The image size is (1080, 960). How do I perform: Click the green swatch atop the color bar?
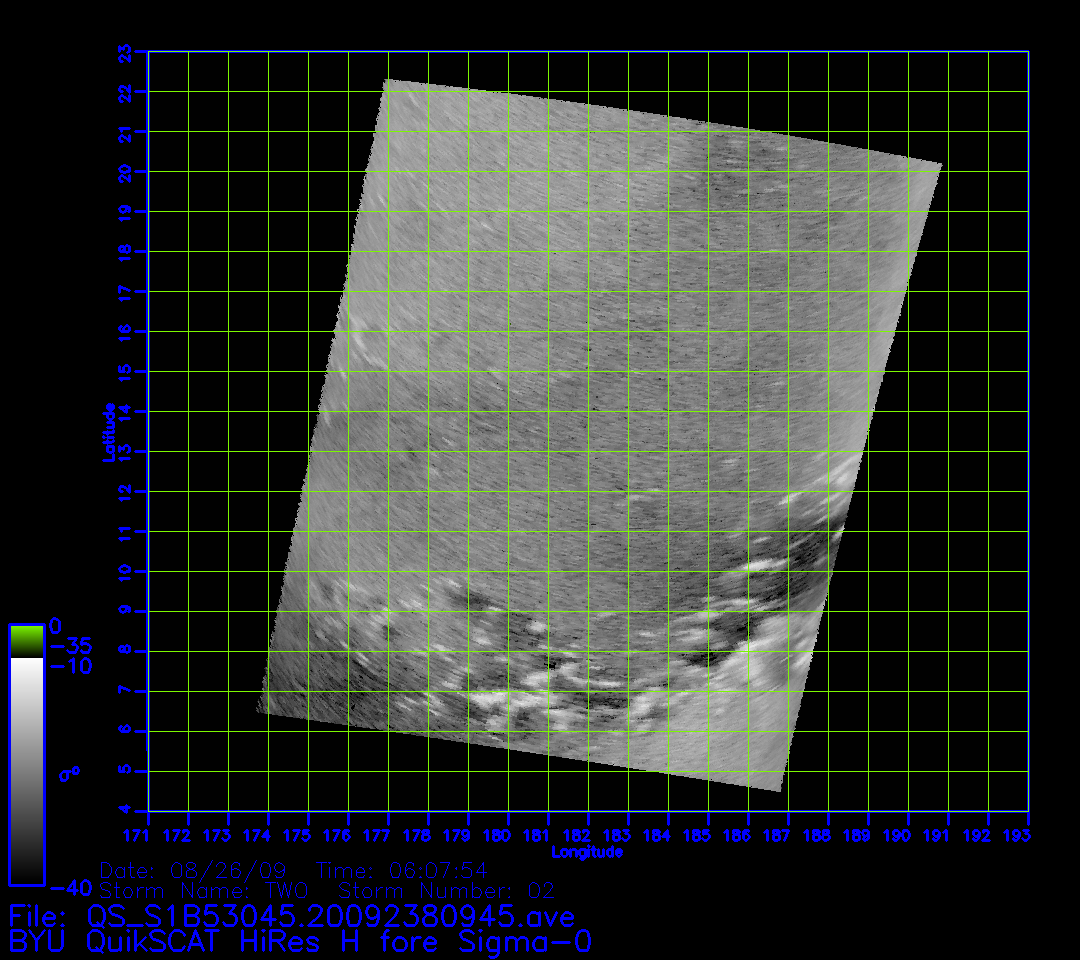tap(26, 640)
